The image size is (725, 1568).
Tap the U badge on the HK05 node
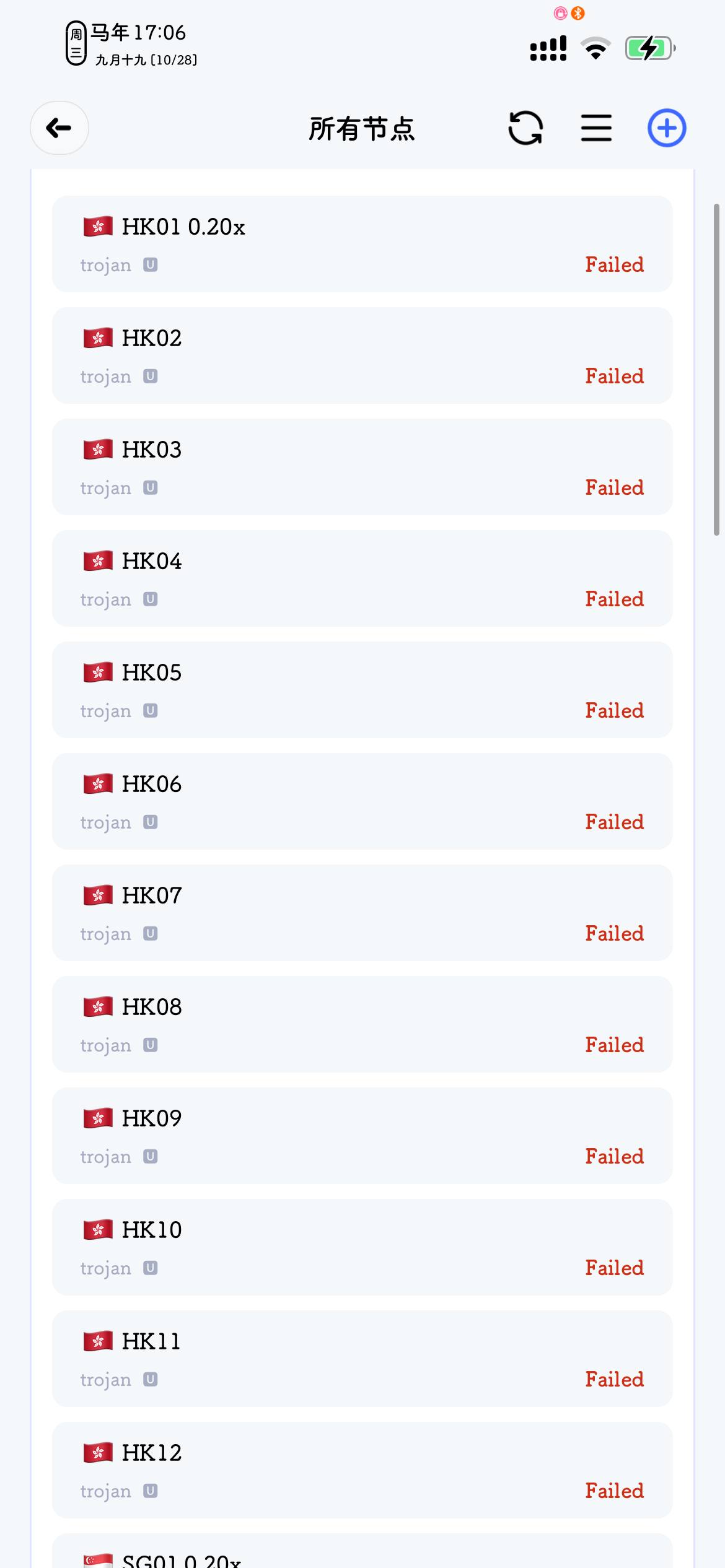[x=151, y=711]
